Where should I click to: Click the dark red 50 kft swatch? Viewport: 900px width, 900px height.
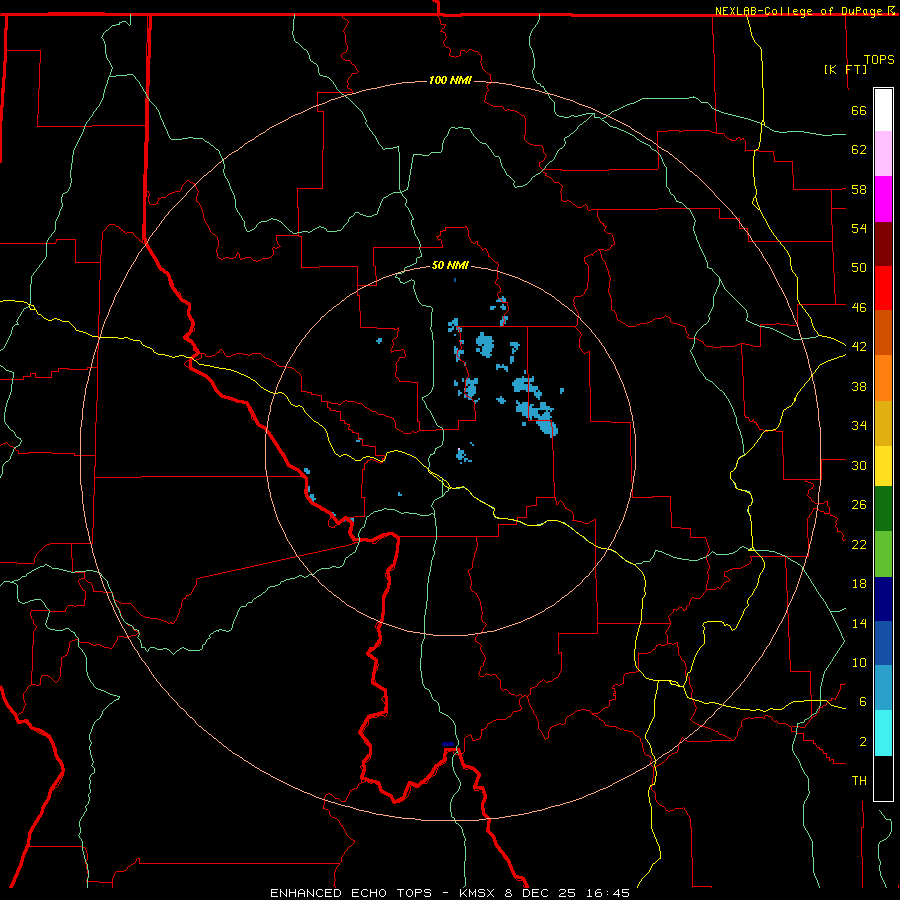tap(883, 244)
